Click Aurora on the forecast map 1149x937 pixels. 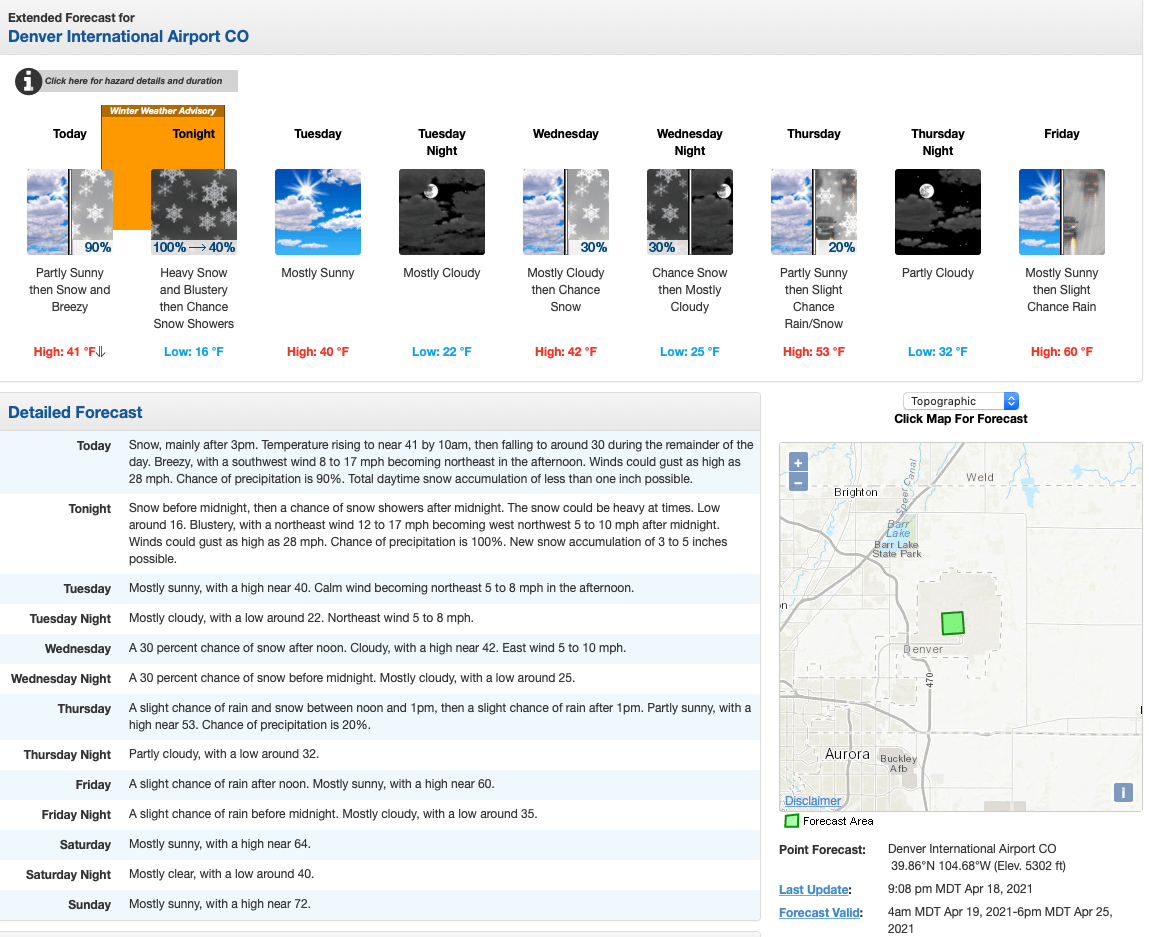click(x=847, y=754)
